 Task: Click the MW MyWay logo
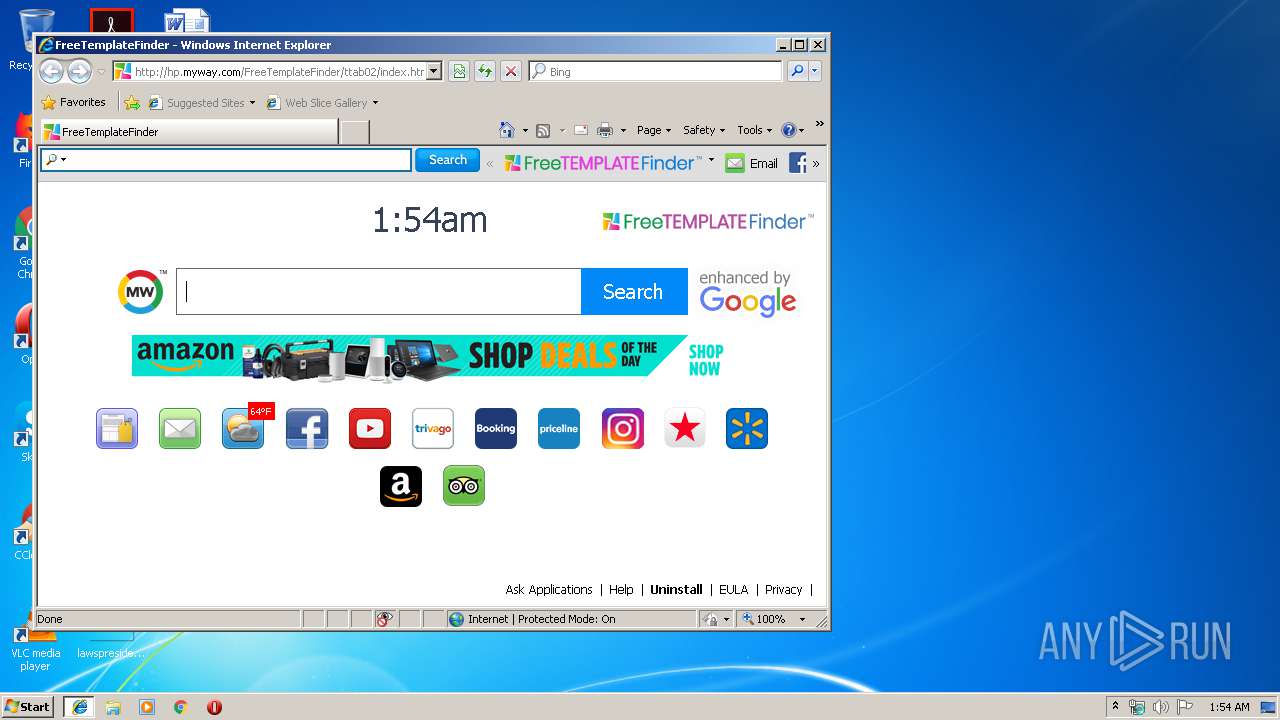pyautogui.click(x=141, y=292)
